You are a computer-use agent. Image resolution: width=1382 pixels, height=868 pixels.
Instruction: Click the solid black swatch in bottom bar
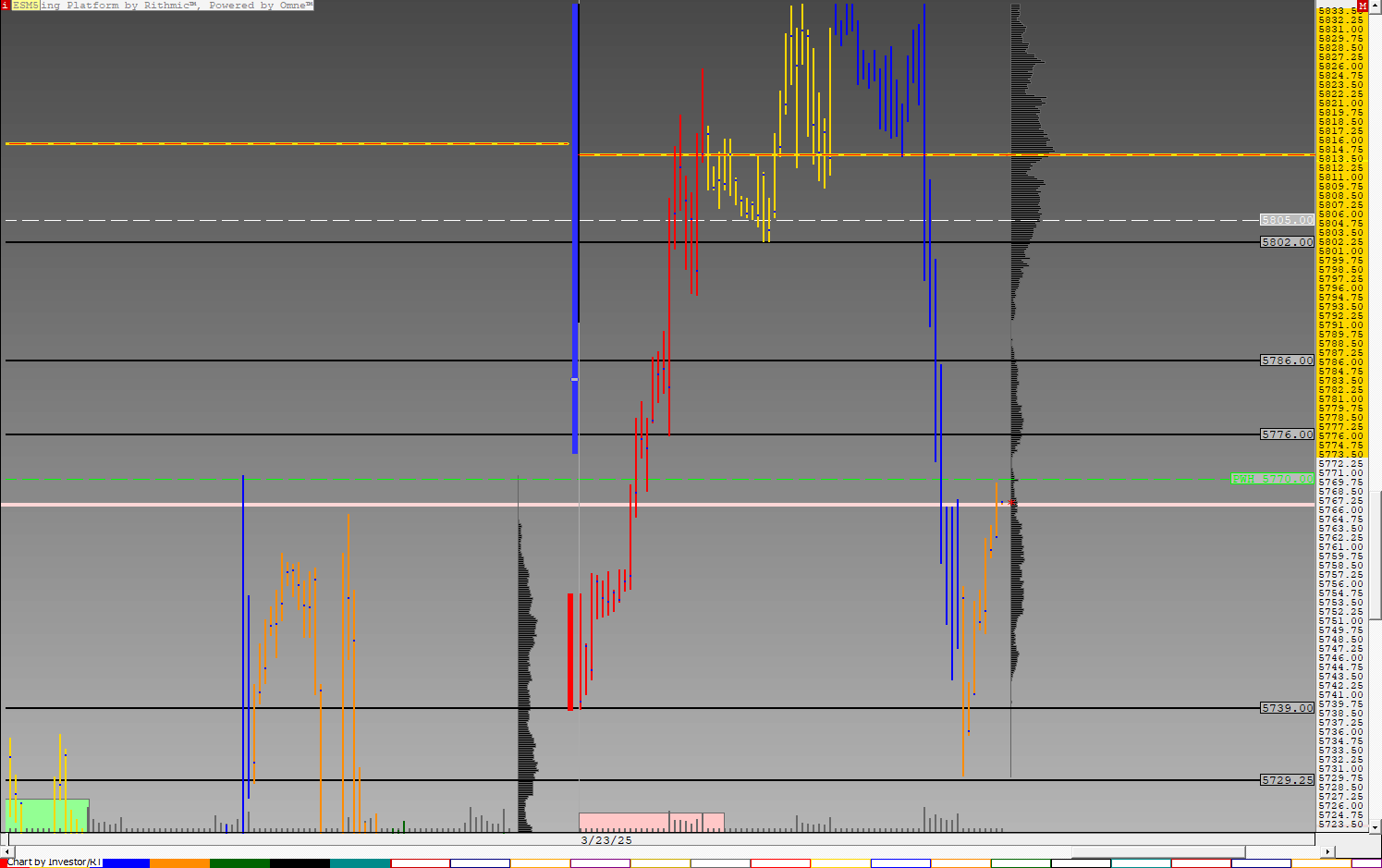click(x=300, y=863)
